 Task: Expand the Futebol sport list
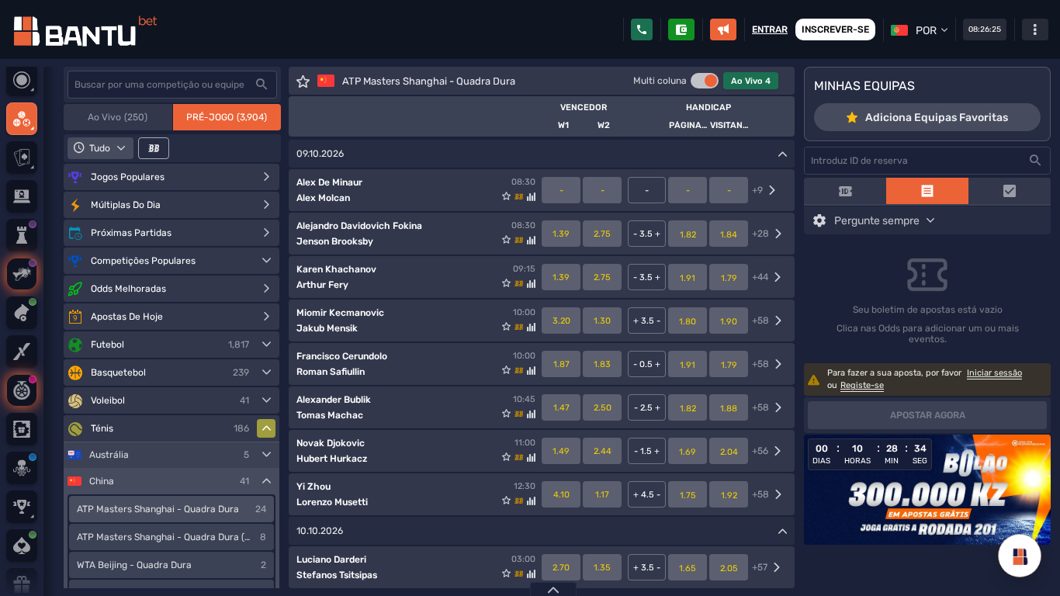(x=266, y=345)
